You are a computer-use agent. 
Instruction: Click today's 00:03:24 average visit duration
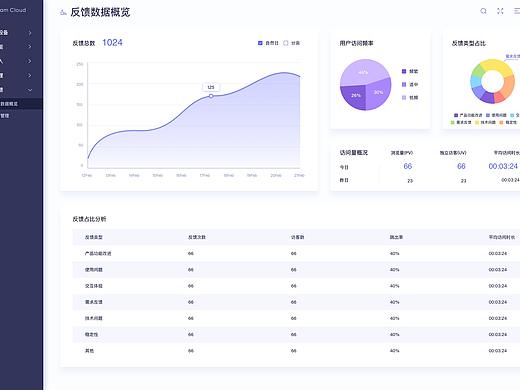point(503,166)
